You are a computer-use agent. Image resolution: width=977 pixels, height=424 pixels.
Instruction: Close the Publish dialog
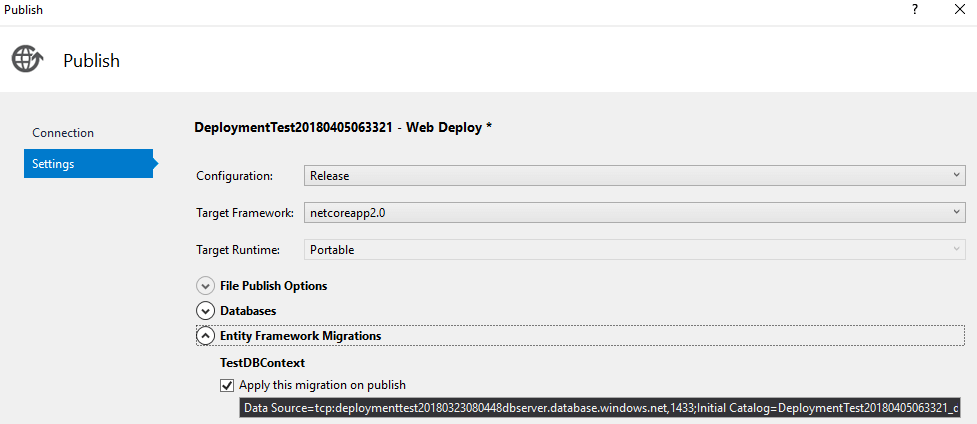960,10
